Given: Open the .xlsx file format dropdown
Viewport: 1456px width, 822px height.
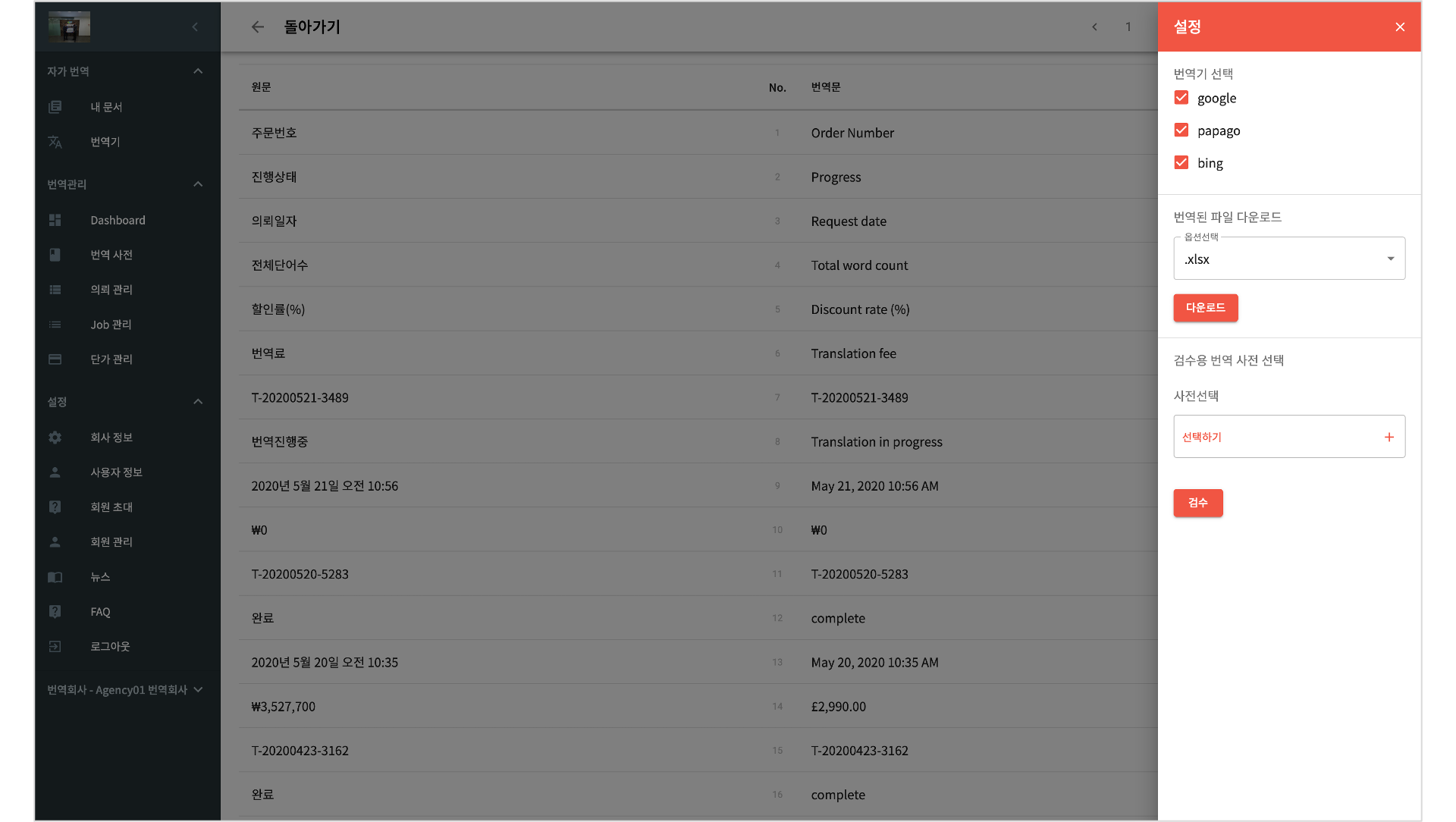Looking at the screenshot, I should tap(1289, 259).
